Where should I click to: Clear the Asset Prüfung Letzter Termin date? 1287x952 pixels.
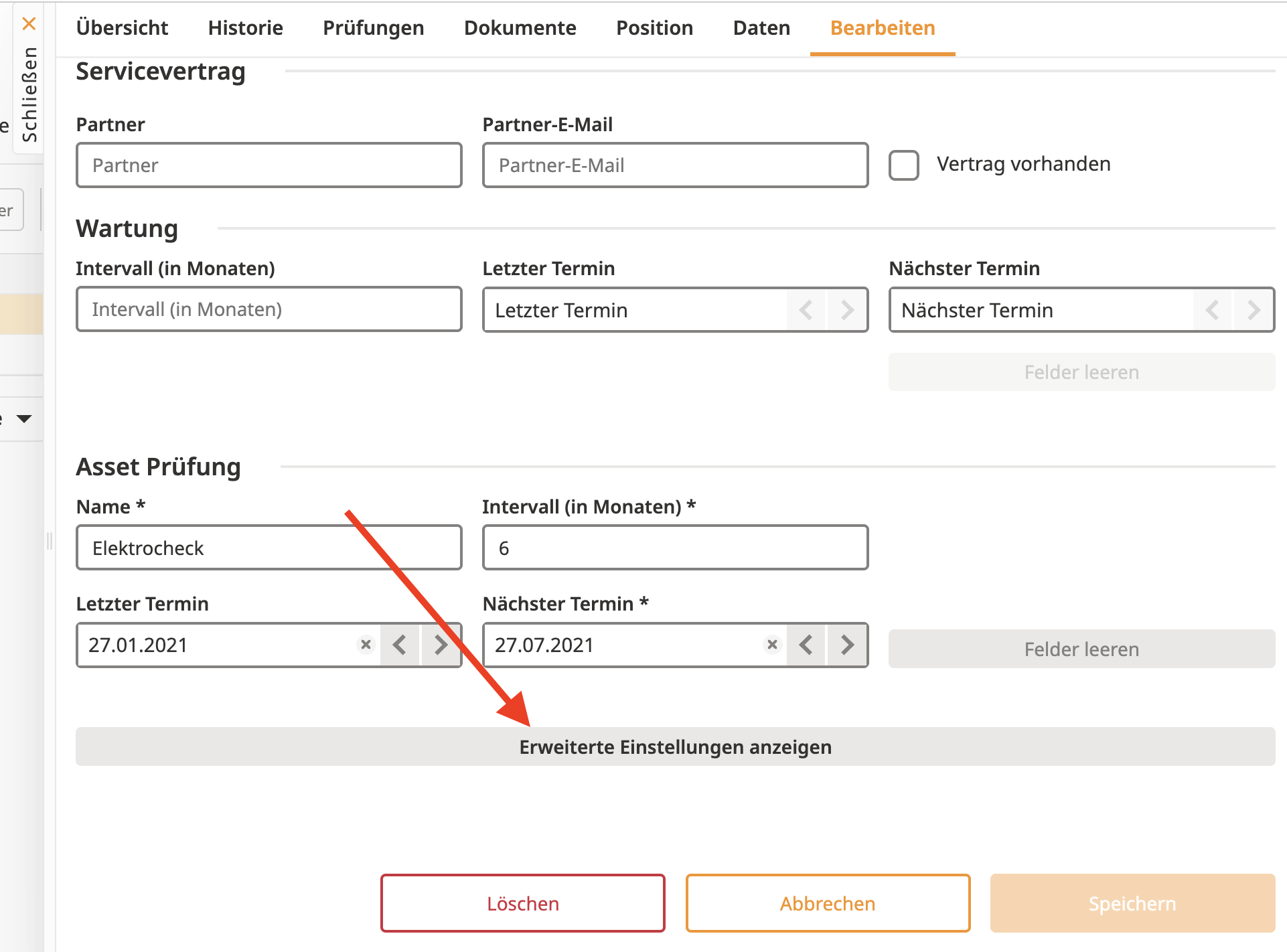pyautogui.click(x=366, y=644)
